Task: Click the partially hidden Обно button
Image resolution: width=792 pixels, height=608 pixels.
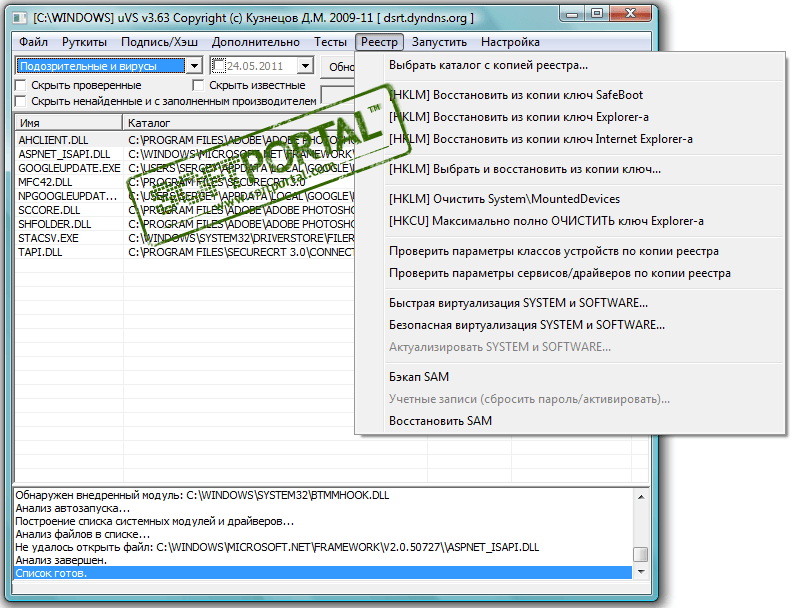Action: pyautogui.click(x=338, y=67)
